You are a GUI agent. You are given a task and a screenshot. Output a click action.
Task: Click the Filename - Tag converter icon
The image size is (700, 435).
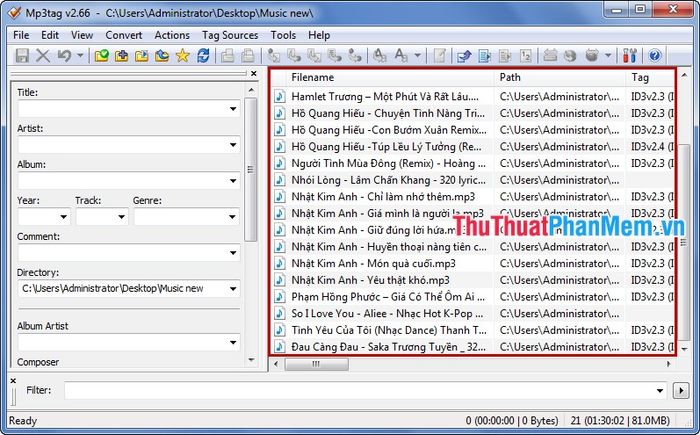[294, 56]
